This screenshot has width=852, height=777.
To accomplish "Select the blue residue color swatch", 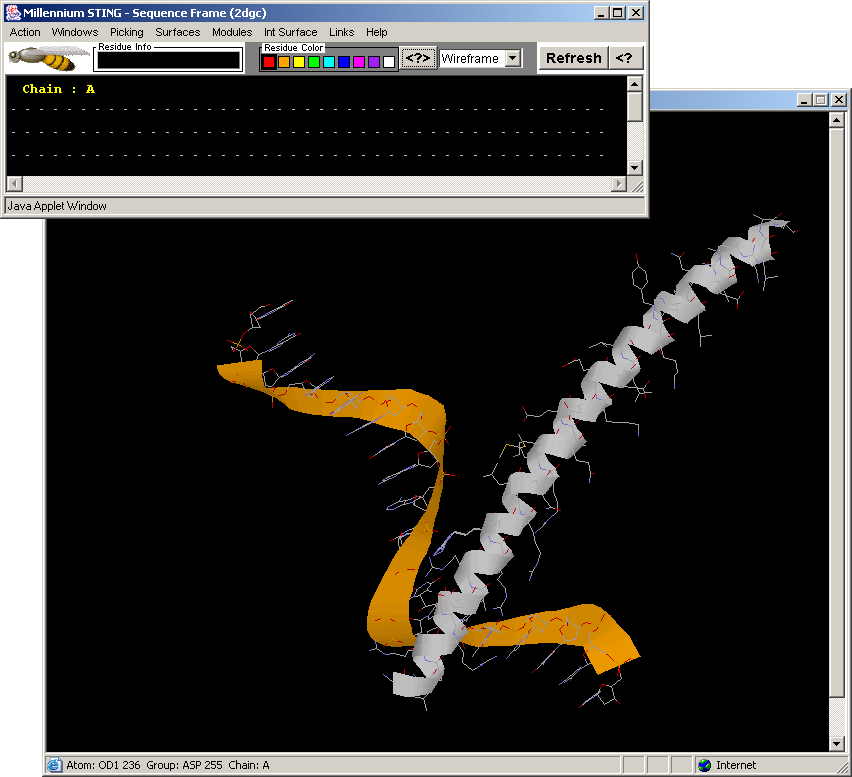I will (x=344, y=62).
